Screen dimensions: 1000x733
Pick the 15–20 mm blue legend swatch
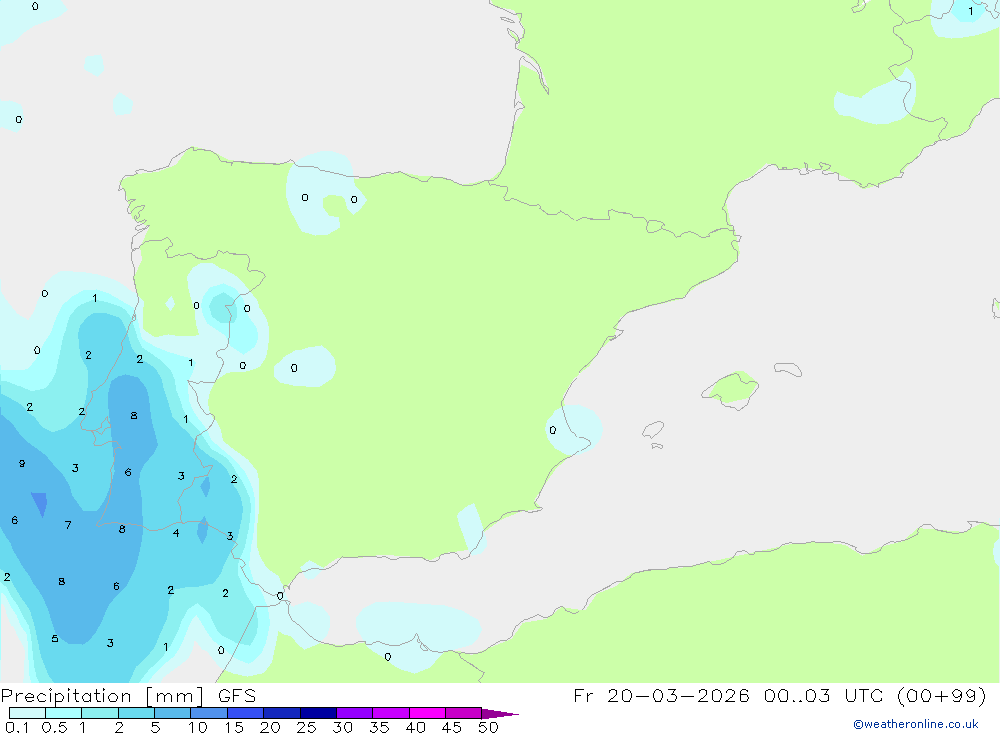[246, 713]
